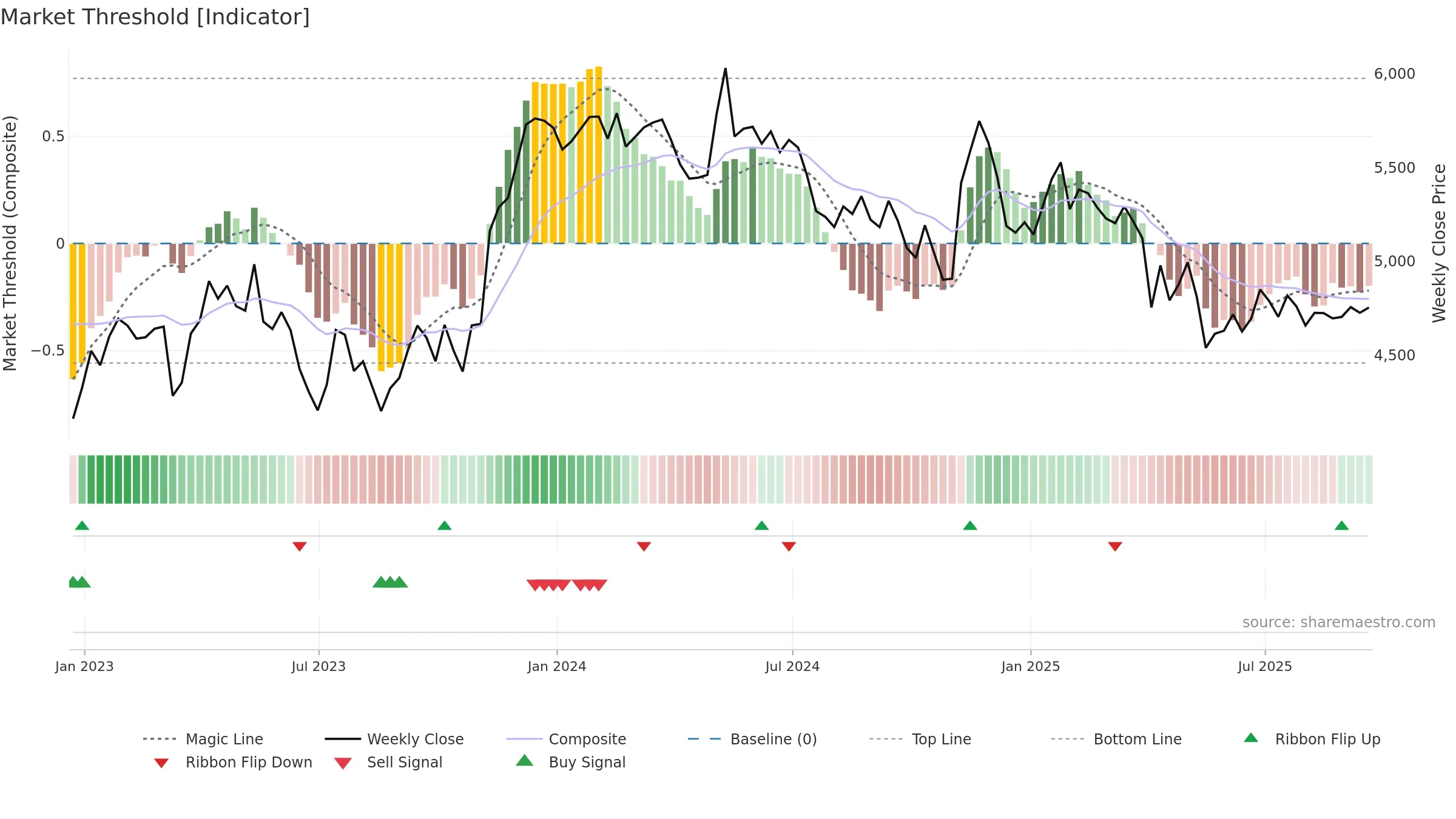
Task: Click the 0.5 left axis tick label
Action: [x=53, y=136]
